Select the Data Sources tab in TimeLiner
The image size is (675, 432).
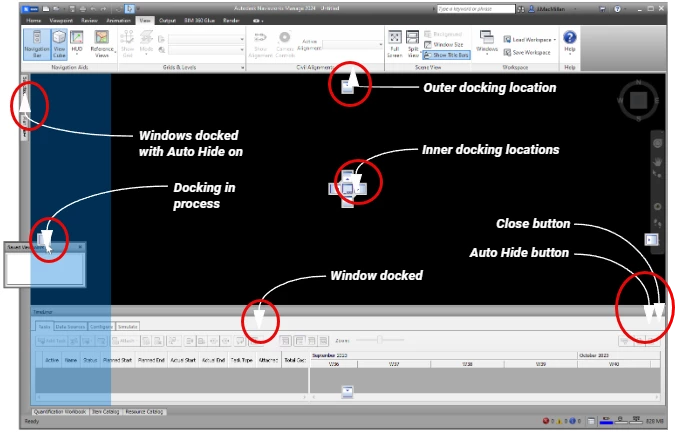point(70,327)
